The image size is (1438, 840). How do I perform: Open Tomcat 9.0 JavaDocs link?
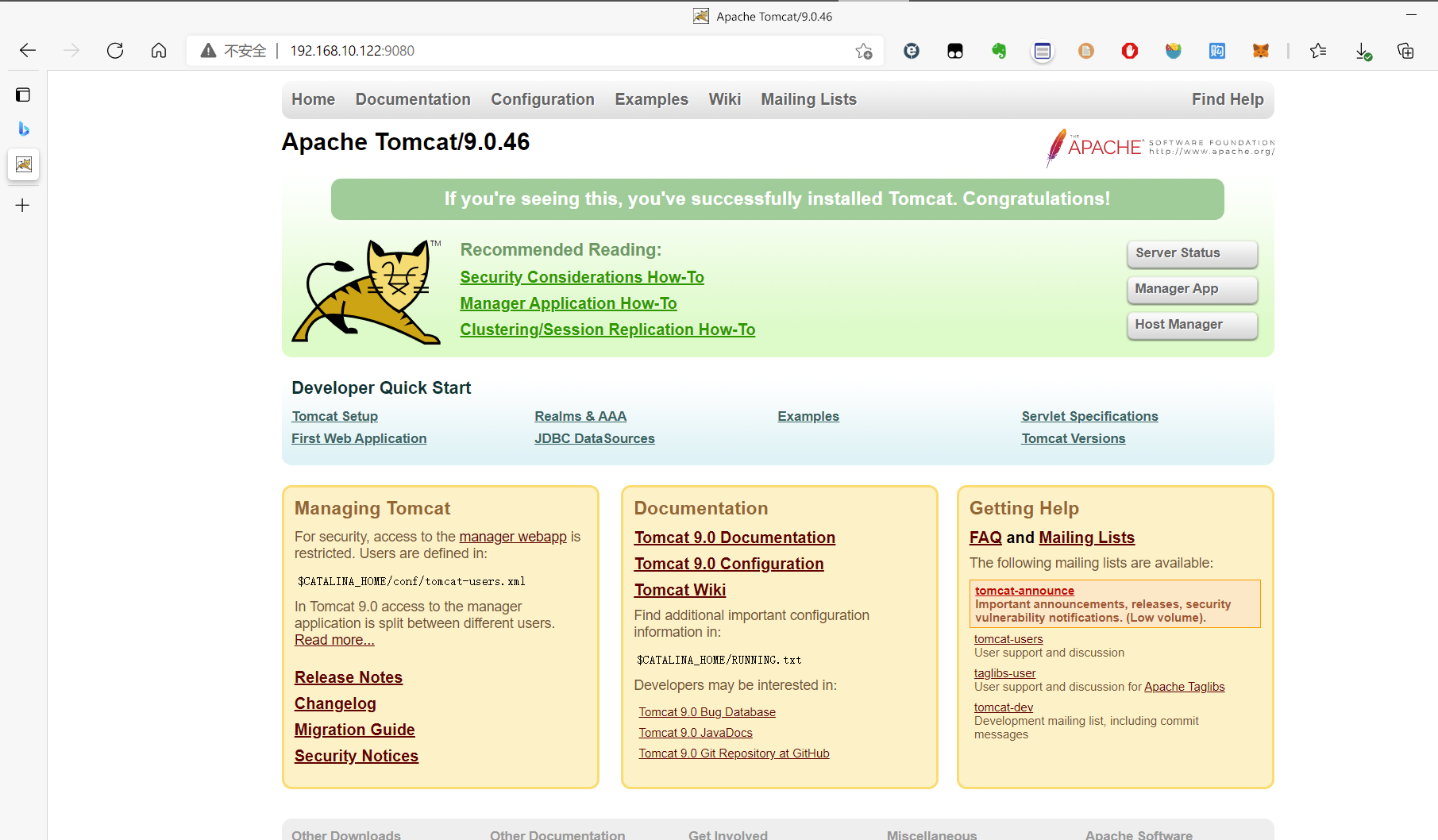click(696, 733)
